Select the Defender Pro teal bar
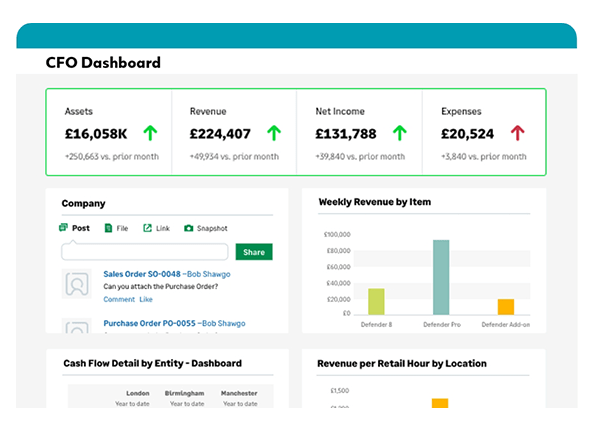The height and width of the screenshot is (438, 602). tap(441, 277)
